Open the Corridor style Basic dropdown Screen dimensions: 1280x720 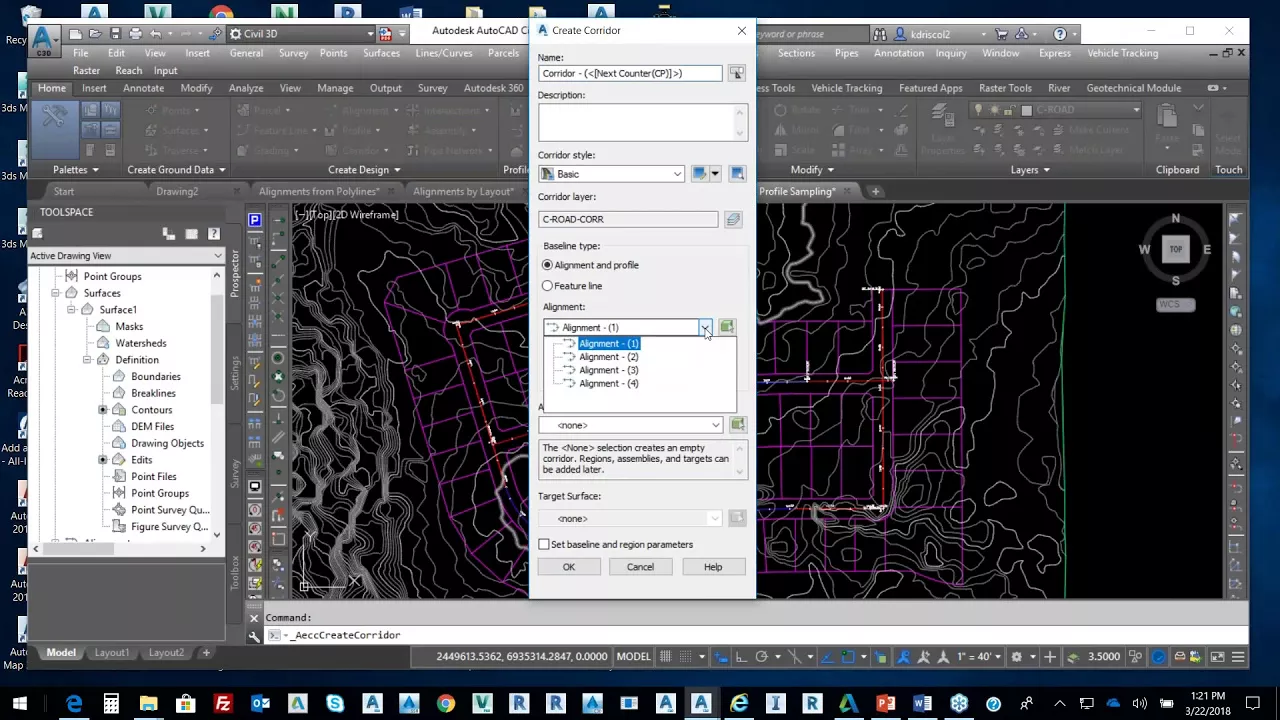pyautogui.click(x=677, y=174)
